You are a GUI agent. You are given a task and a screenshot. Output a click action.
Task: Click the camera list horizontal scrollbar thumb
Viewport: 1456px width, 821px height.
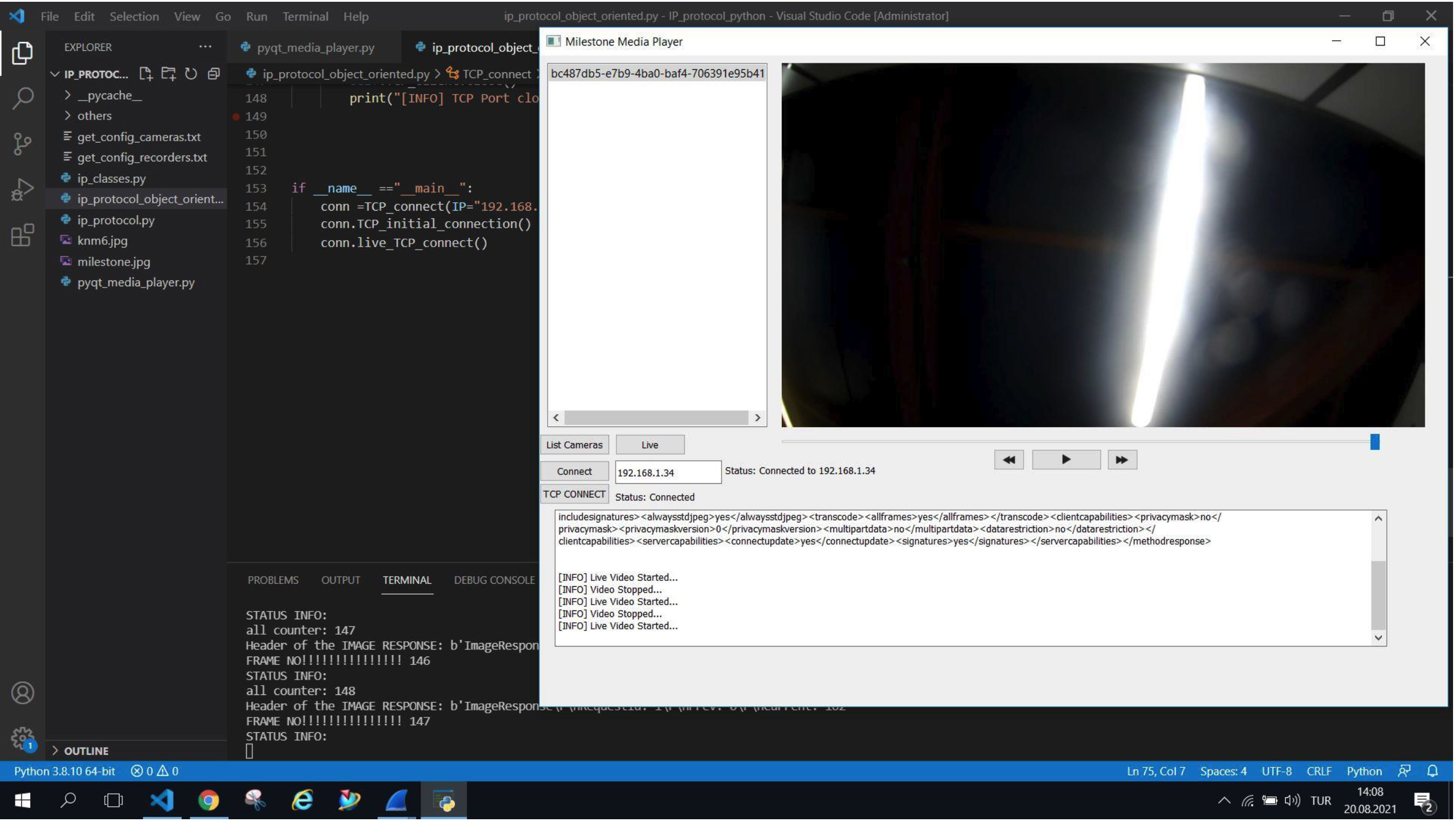click(658, 418)
